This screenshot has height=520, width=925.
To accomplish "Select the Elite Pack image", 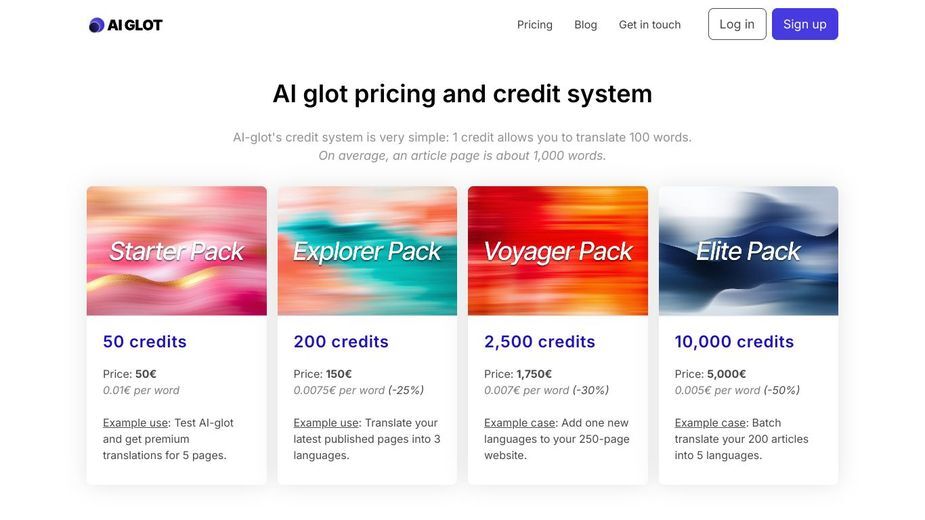I will click(748, 251).
